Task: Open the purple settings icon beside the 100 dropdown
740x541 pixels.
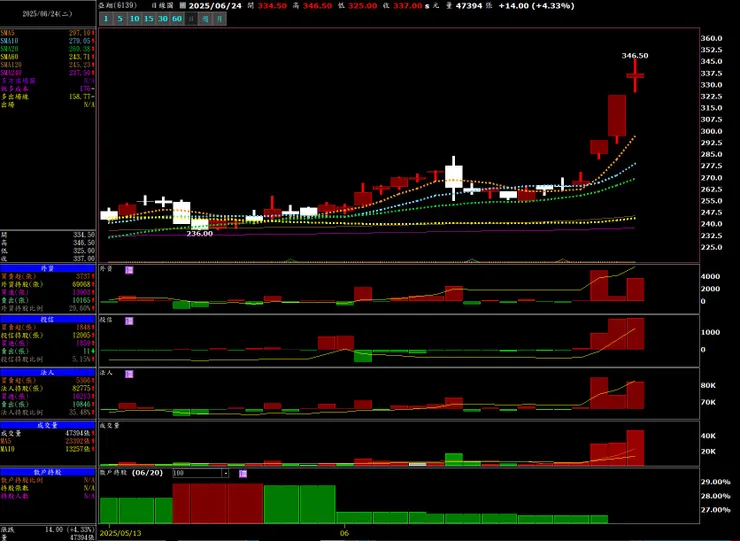Action: coord(243,473)
